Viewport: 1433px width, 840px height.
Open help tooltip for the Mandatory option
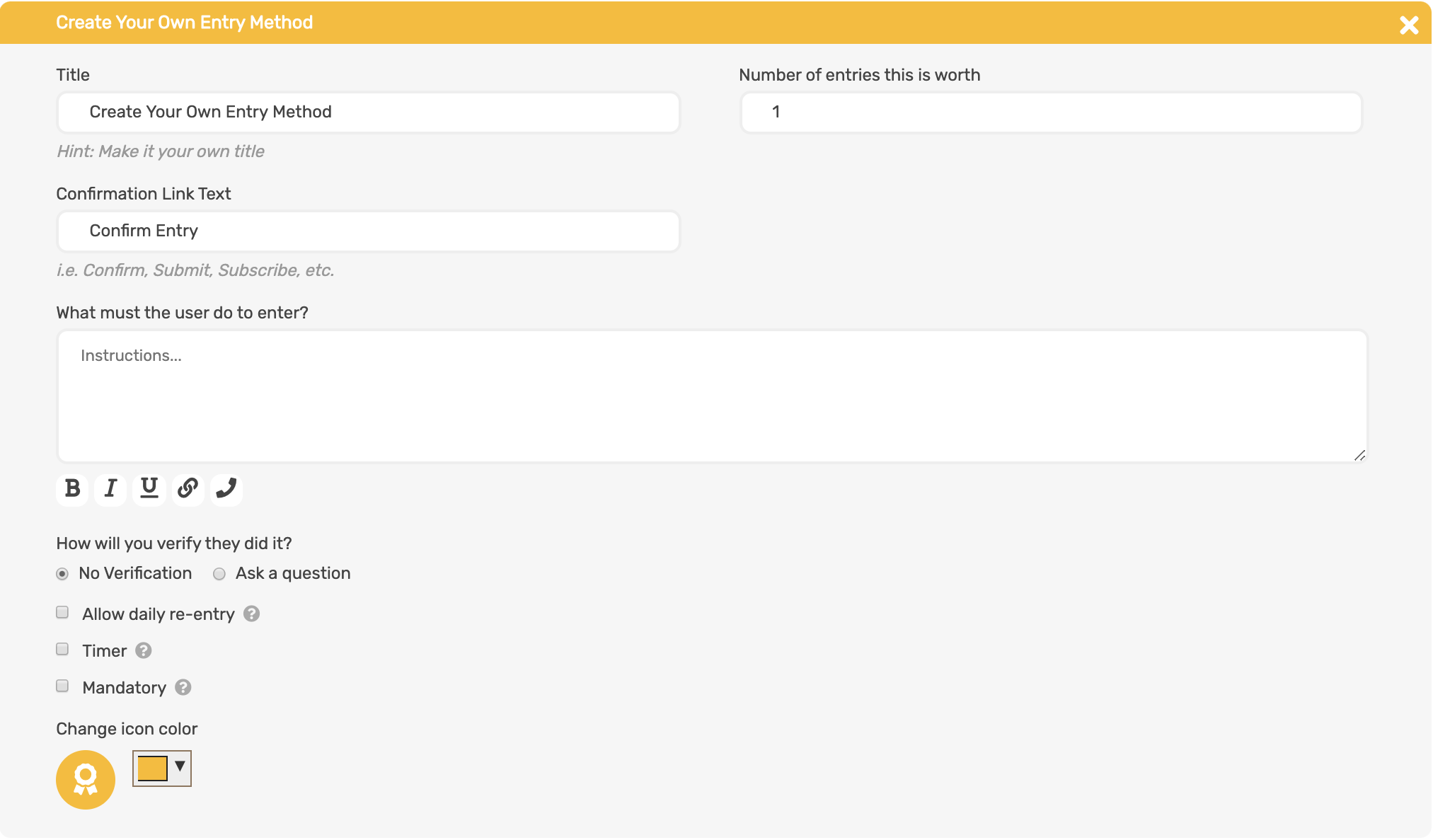(x=182, y=686)
